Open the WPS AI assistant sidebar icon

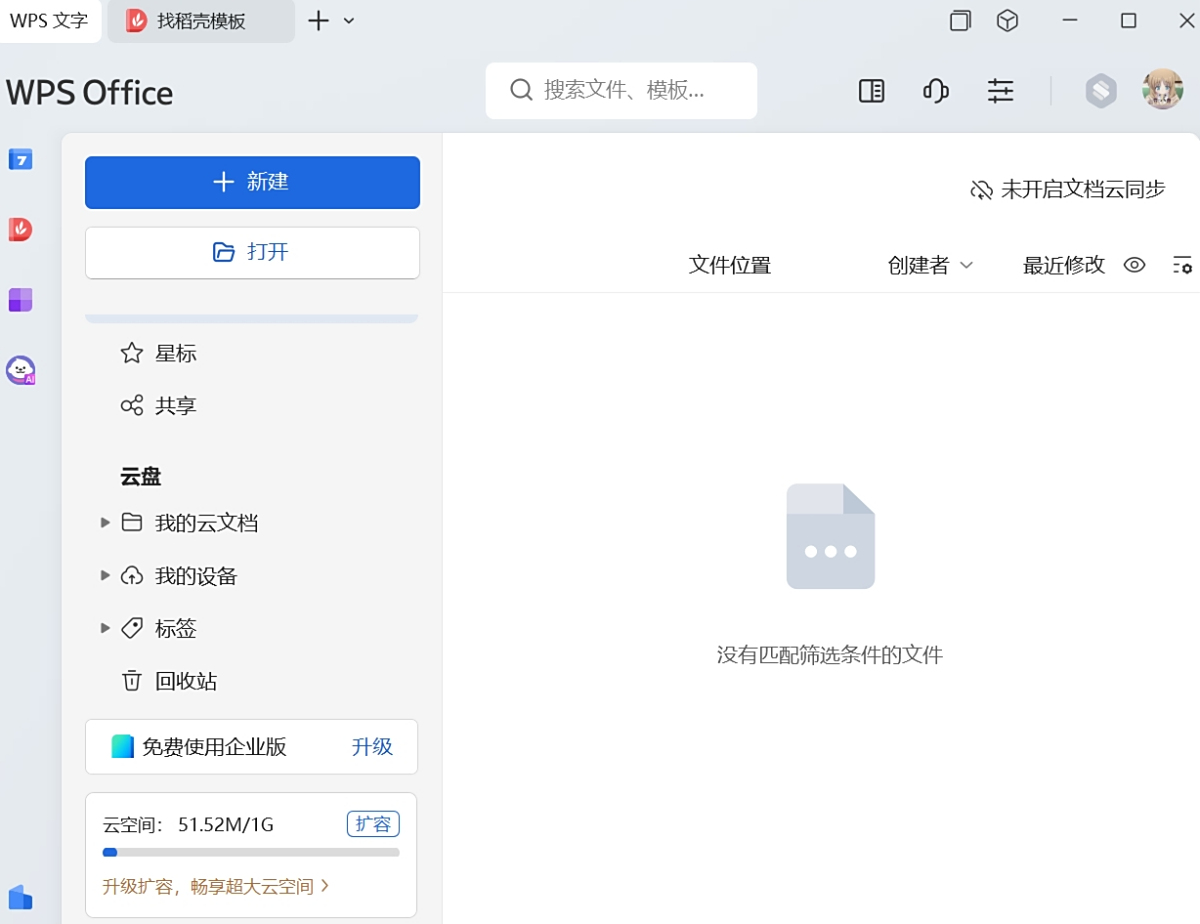click(x=21, y=370)
